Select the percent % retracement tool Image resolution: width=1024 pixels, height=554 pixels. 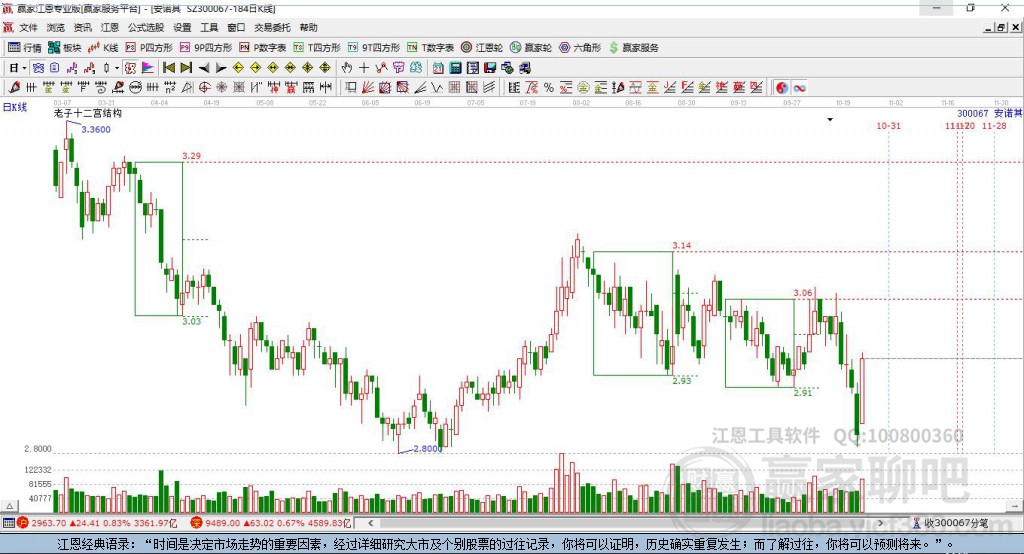pos(549,88)
